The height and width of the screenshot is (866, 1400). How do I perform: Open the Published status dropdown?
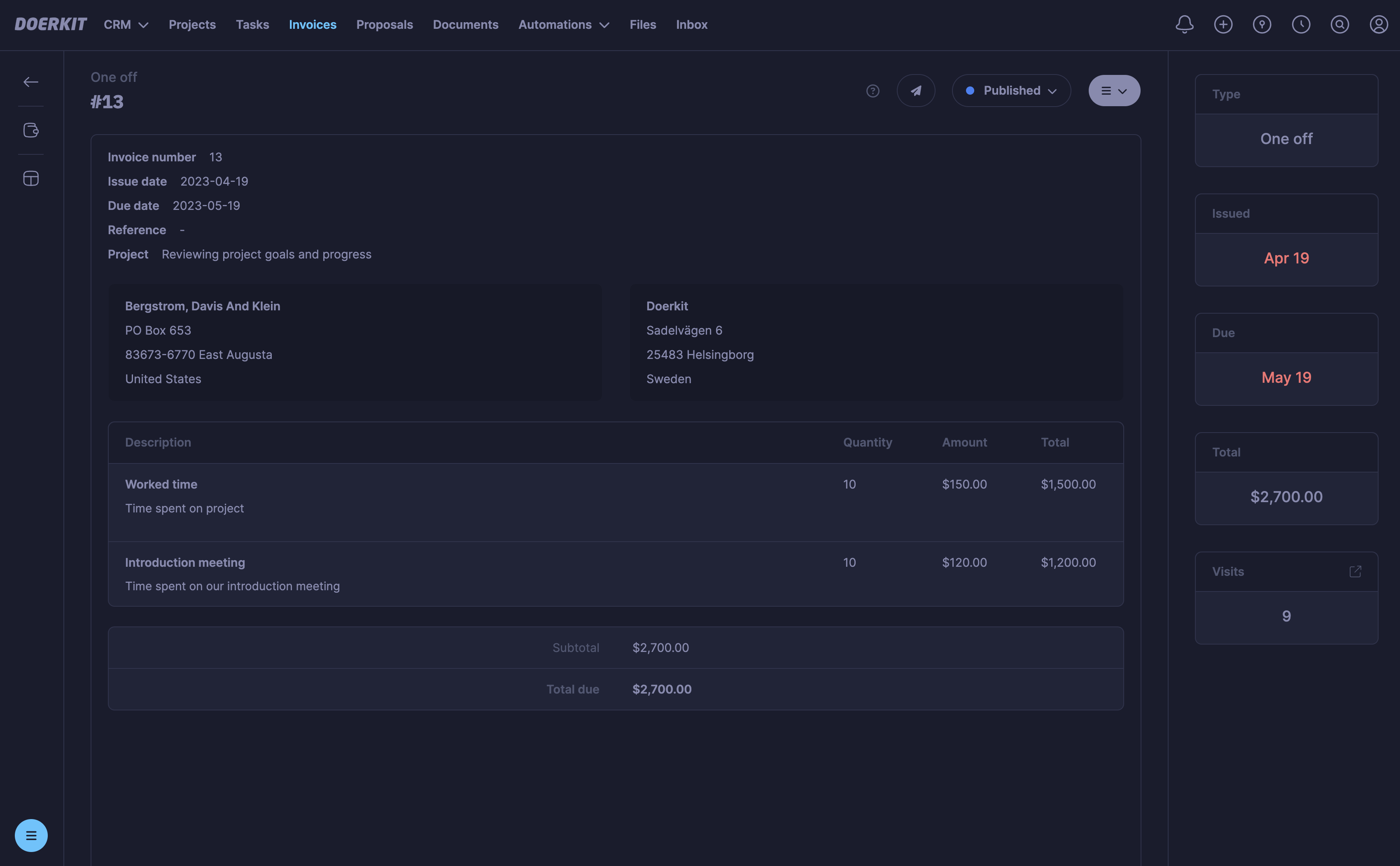[x=1011, y=90]
